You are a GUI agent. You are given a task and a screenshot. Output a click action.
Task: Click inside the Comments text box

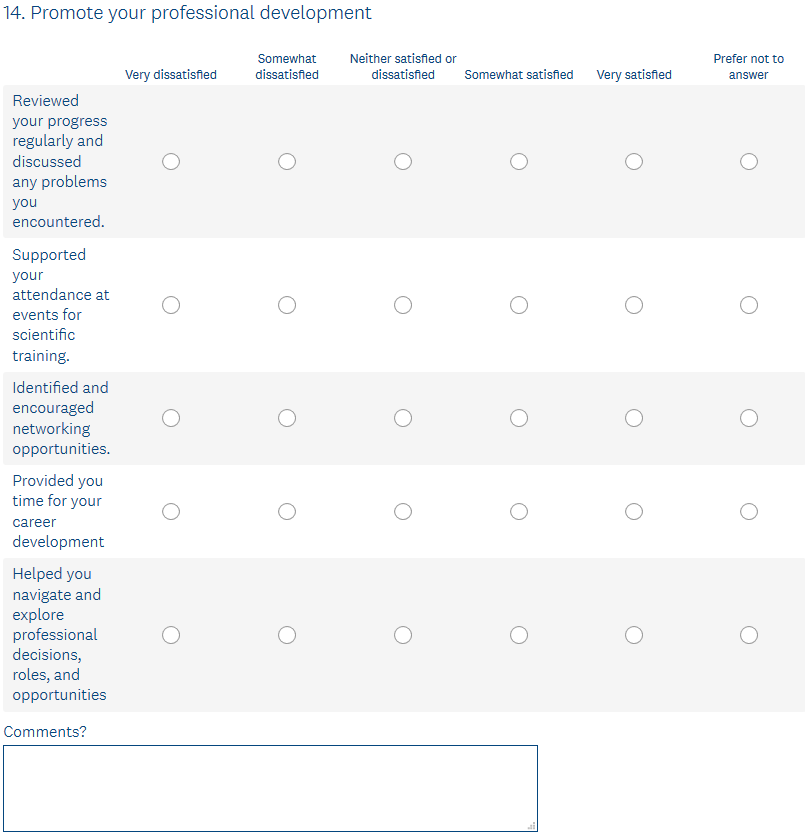tap(270, 788)
